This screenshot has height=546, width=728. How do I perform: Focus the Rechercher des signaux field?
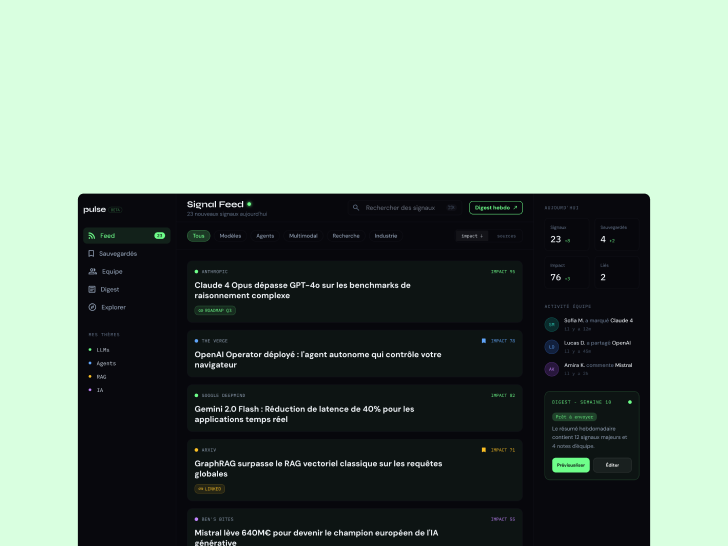point(400,208)
